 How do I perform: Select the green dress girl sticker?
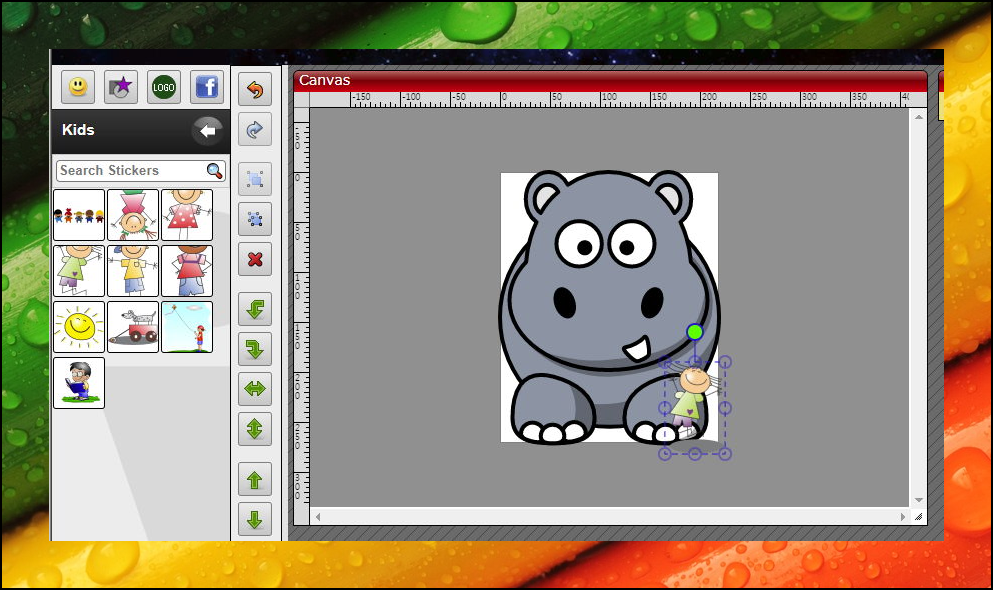tap(79, 271)
